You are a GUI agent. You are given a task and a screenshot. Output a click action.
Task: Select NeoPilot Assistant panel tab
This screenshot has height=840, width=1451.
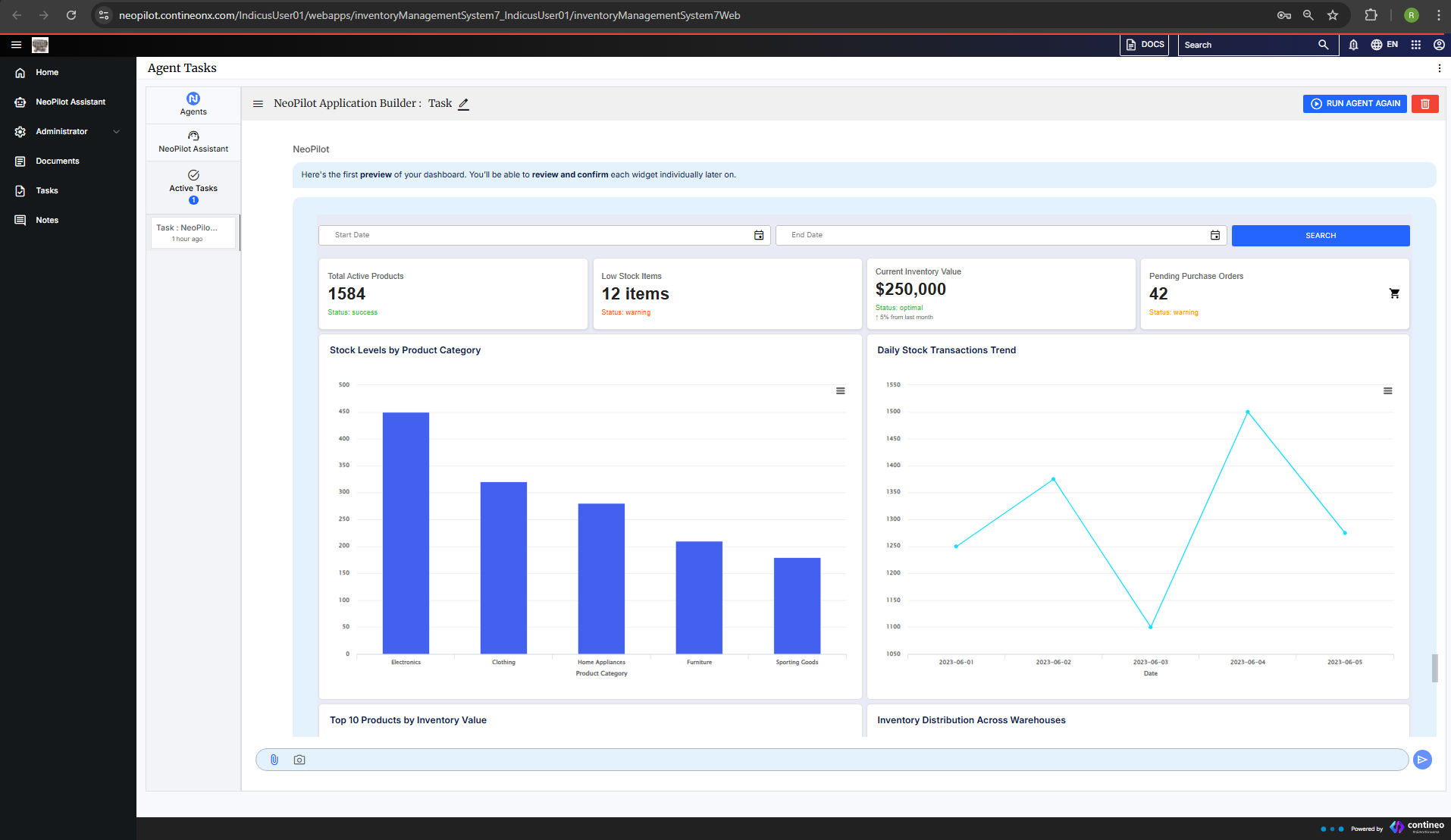(193, 143)
